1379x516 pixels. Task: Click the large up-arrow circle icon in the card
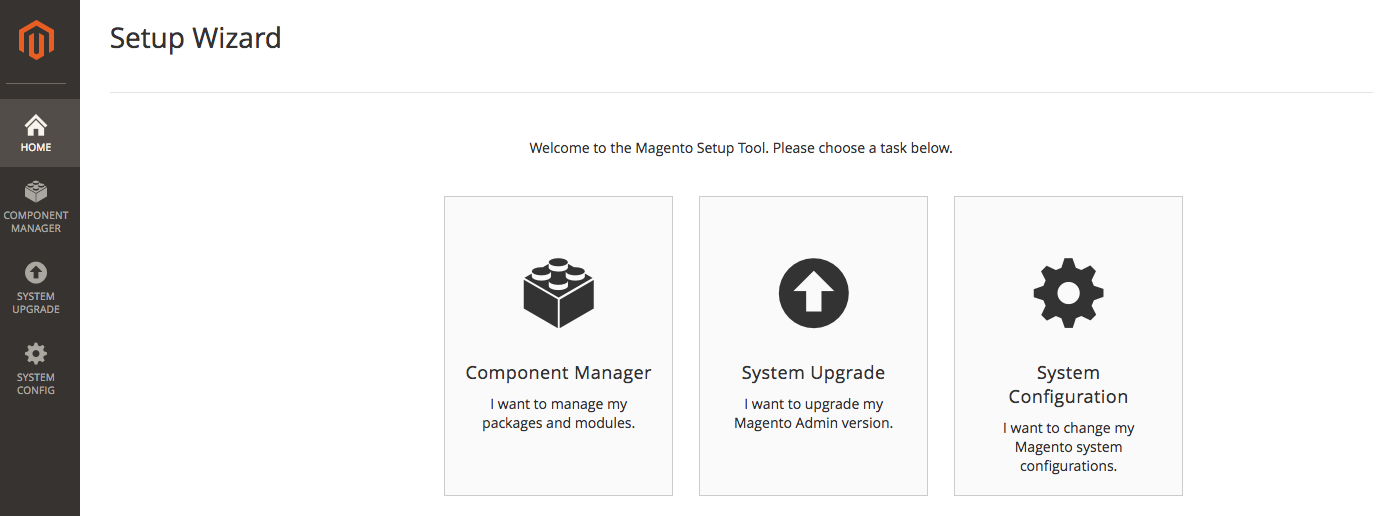click(813, 293)
